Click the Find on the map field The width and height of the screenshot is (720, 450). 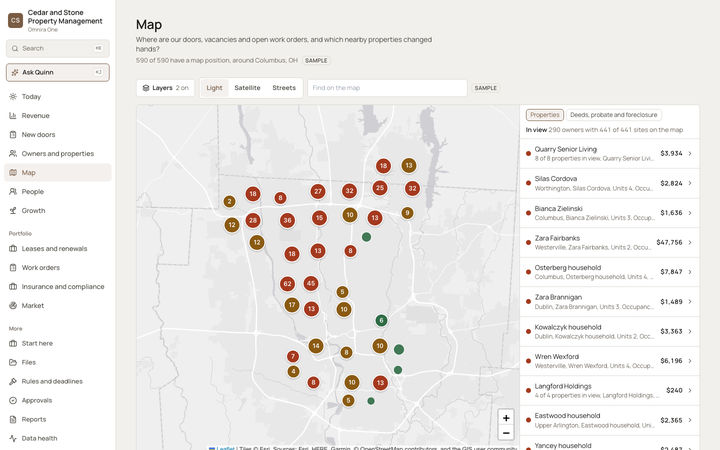[387, 88]
